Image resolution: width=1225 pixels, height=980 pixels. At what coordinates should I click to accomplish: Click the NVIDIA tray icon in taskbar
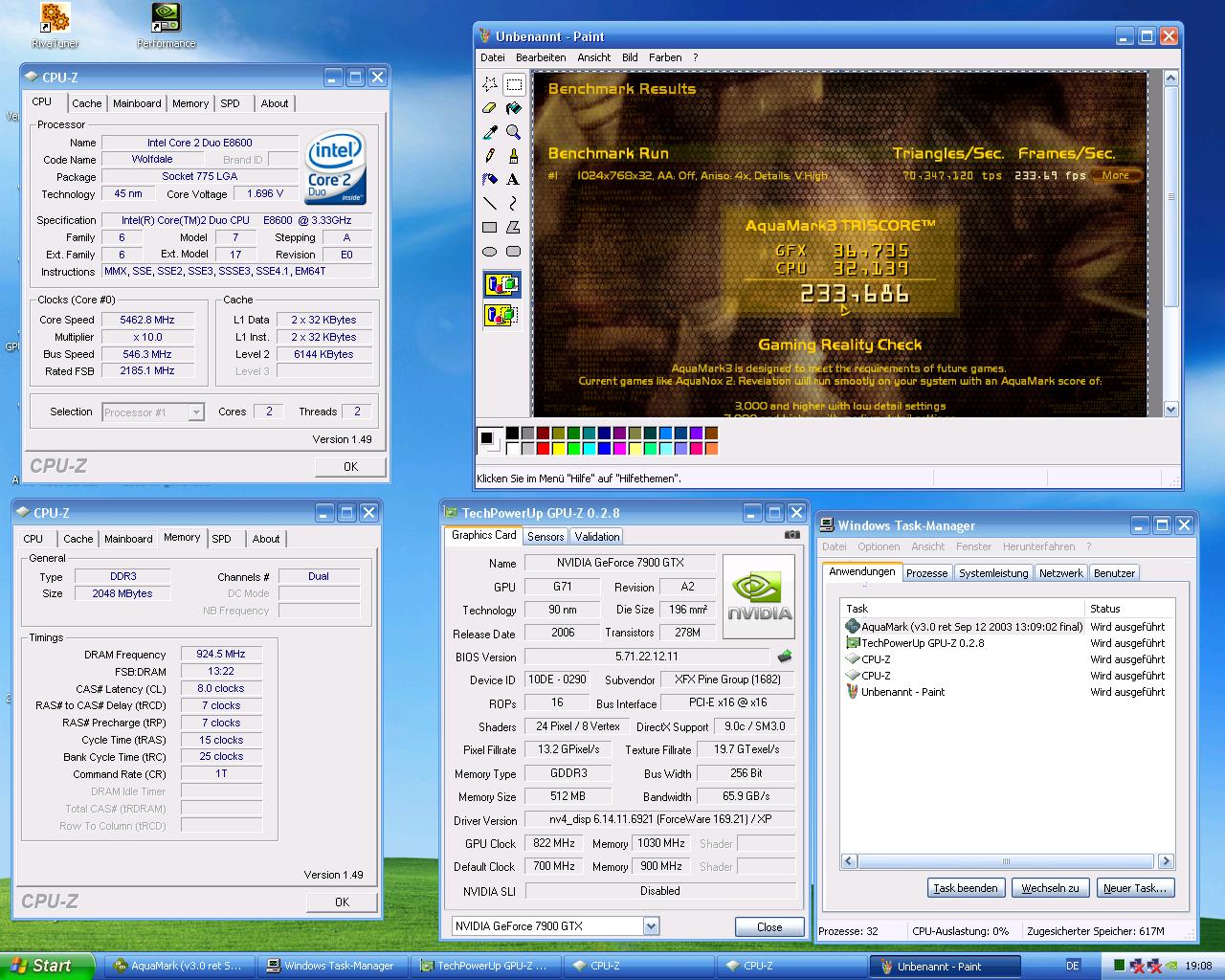click(x=1171, y=966)
